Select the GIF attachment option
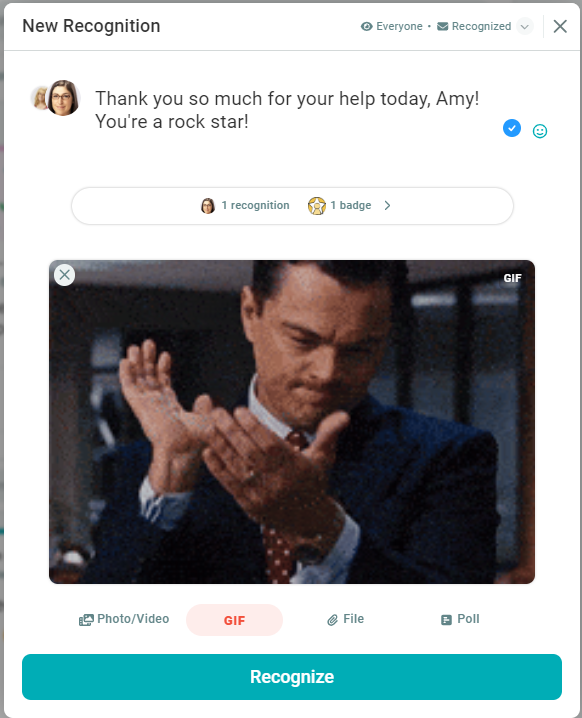Image resolution: width=582 pixels, height=718 pixels. coord(234,620)
